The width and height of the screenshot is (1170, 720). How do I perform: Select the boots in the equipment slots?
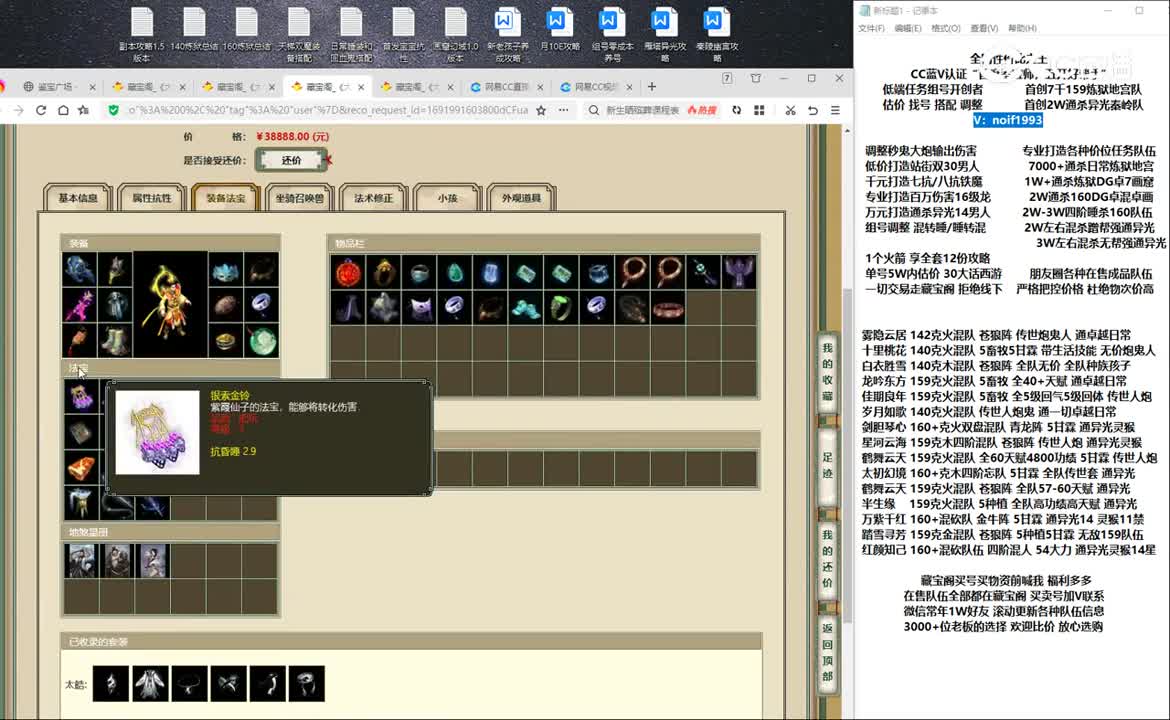116,341
